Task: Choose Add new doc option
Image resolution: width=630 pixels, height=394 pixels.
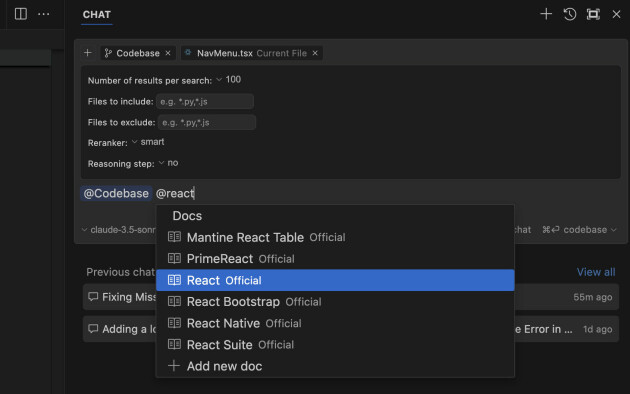Action: click(x=335, y=366)
